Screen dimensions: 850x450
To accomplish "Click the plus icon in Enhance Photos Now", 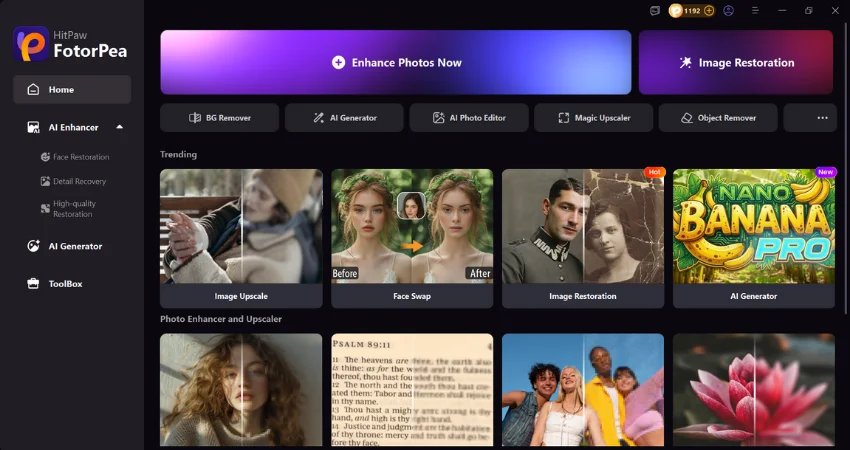I will click(x=338, y=62).
